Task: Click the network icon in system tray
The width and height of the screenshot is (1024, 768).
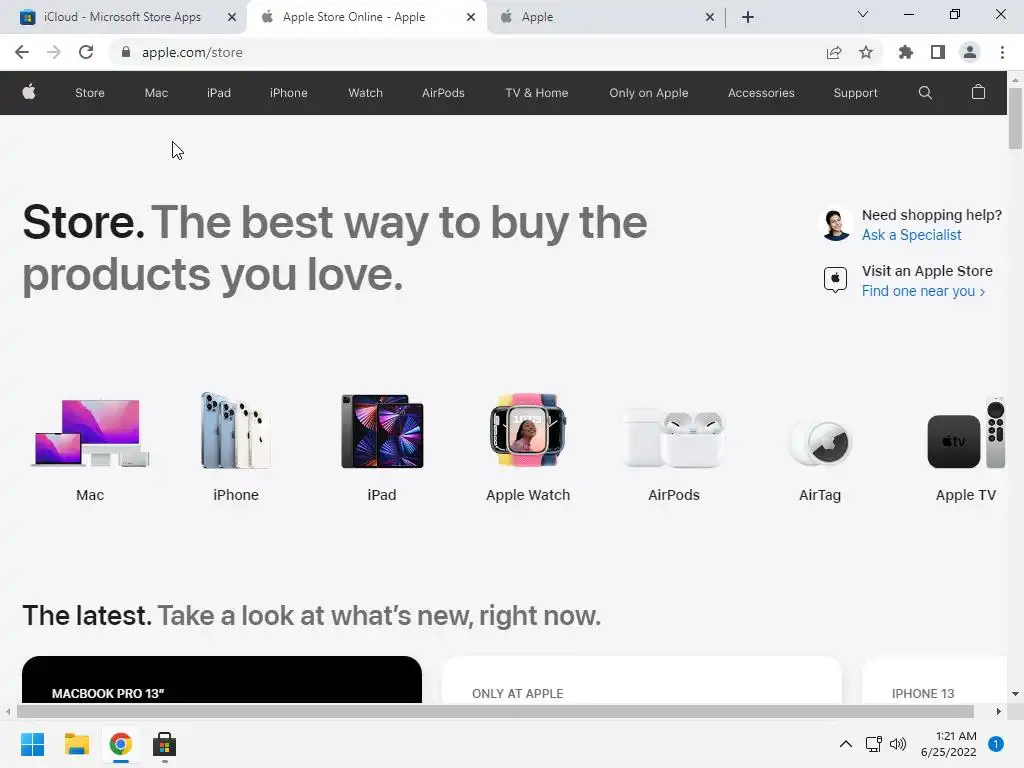Action: click(873, 744)
